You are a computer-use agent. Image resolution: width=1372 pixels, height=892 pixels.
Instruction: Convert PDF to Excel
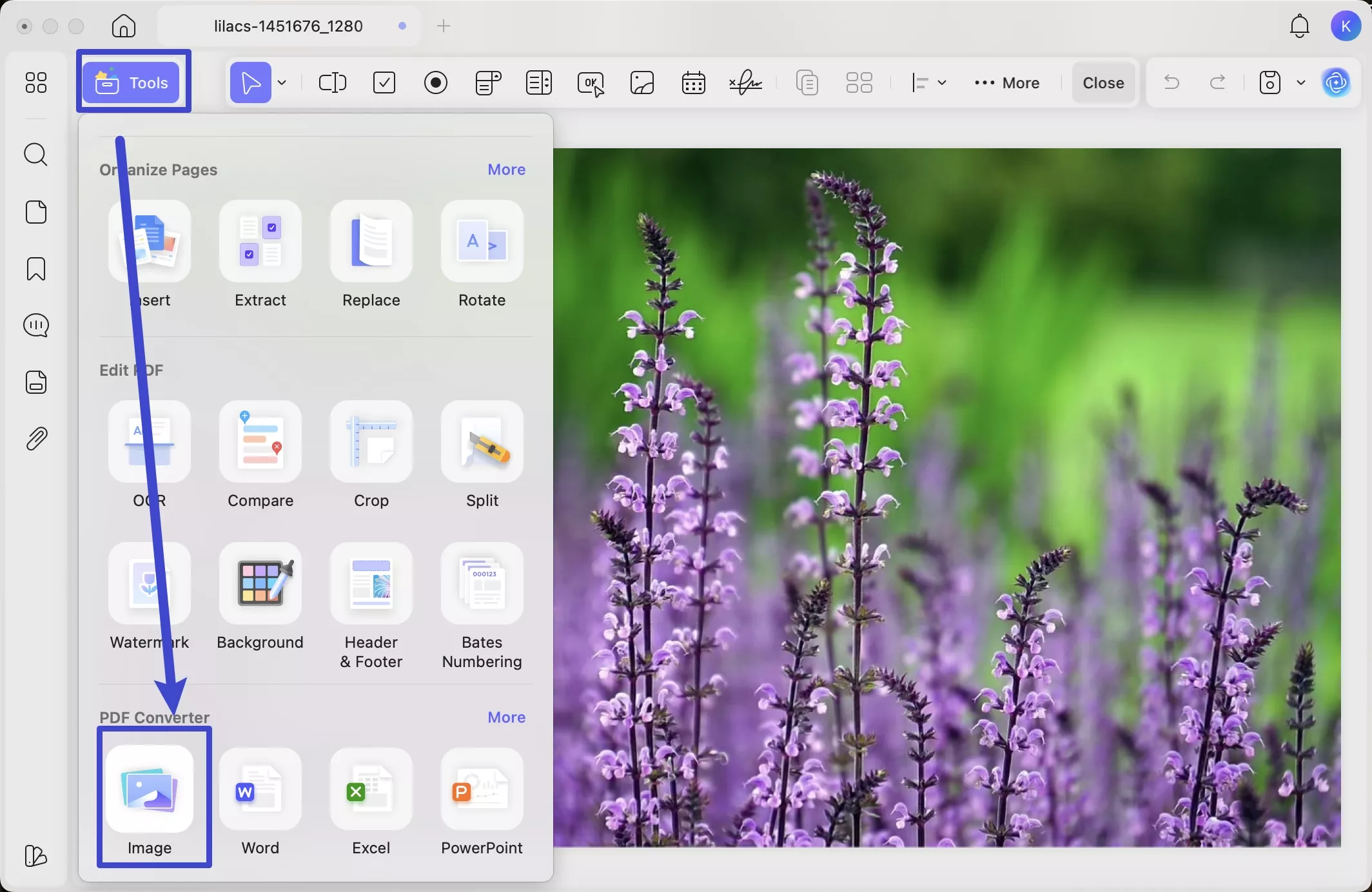point(371,790)
